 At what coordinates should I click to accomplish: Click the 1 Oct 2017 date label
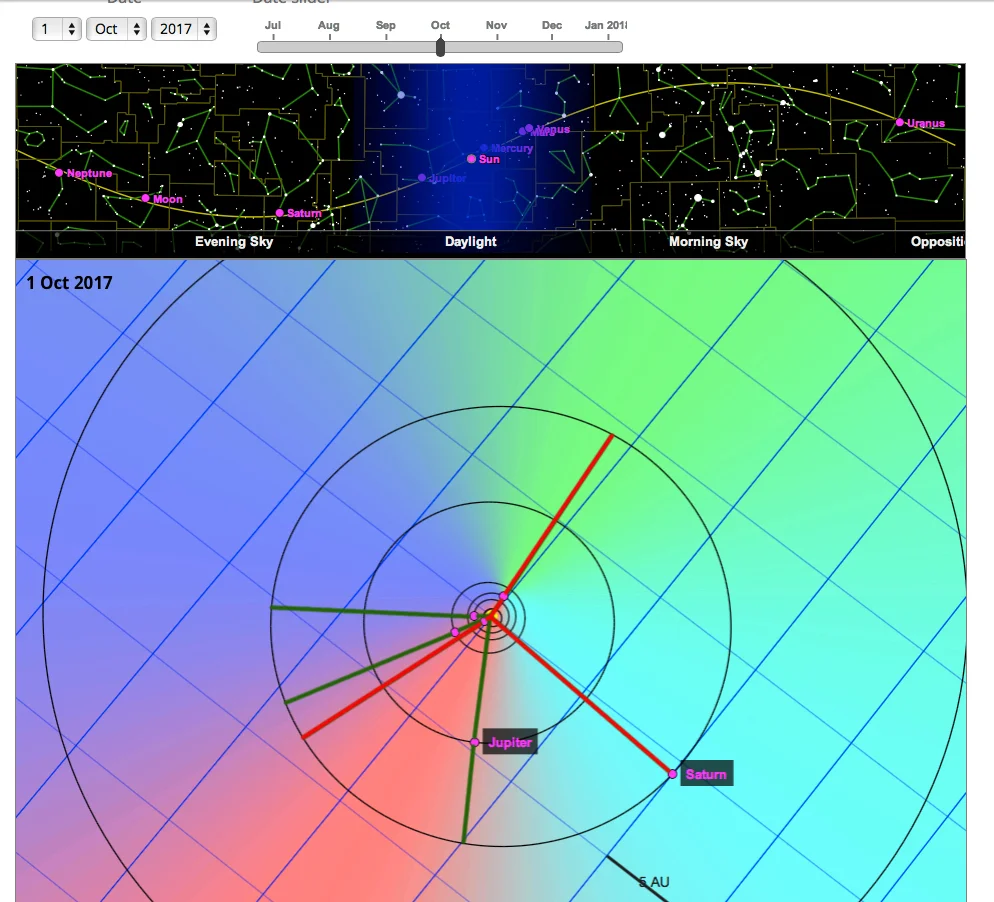click(x=69, y=283)
